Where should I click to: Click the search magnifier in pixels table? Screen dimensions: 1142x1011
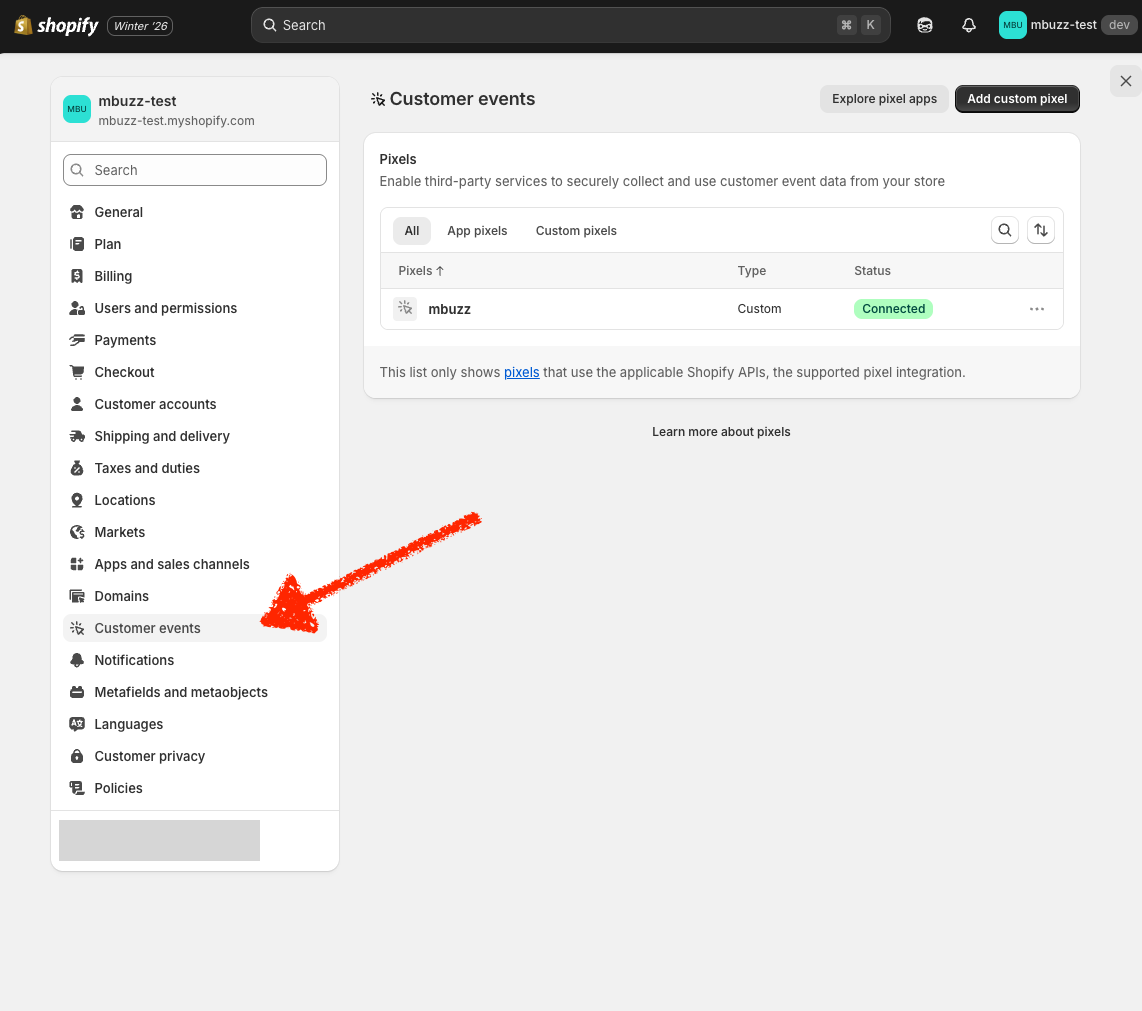pos(1005,231)
